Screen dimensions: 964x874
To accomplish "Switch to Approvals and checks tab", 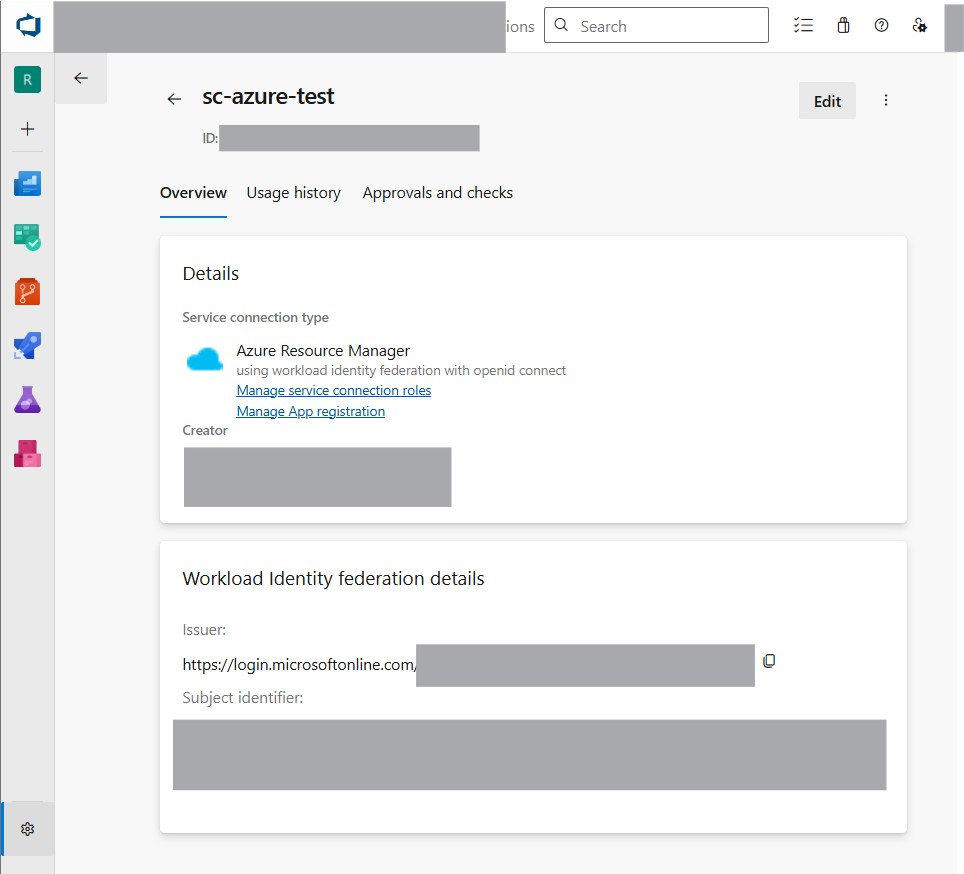I will click(x=438, y=193).
